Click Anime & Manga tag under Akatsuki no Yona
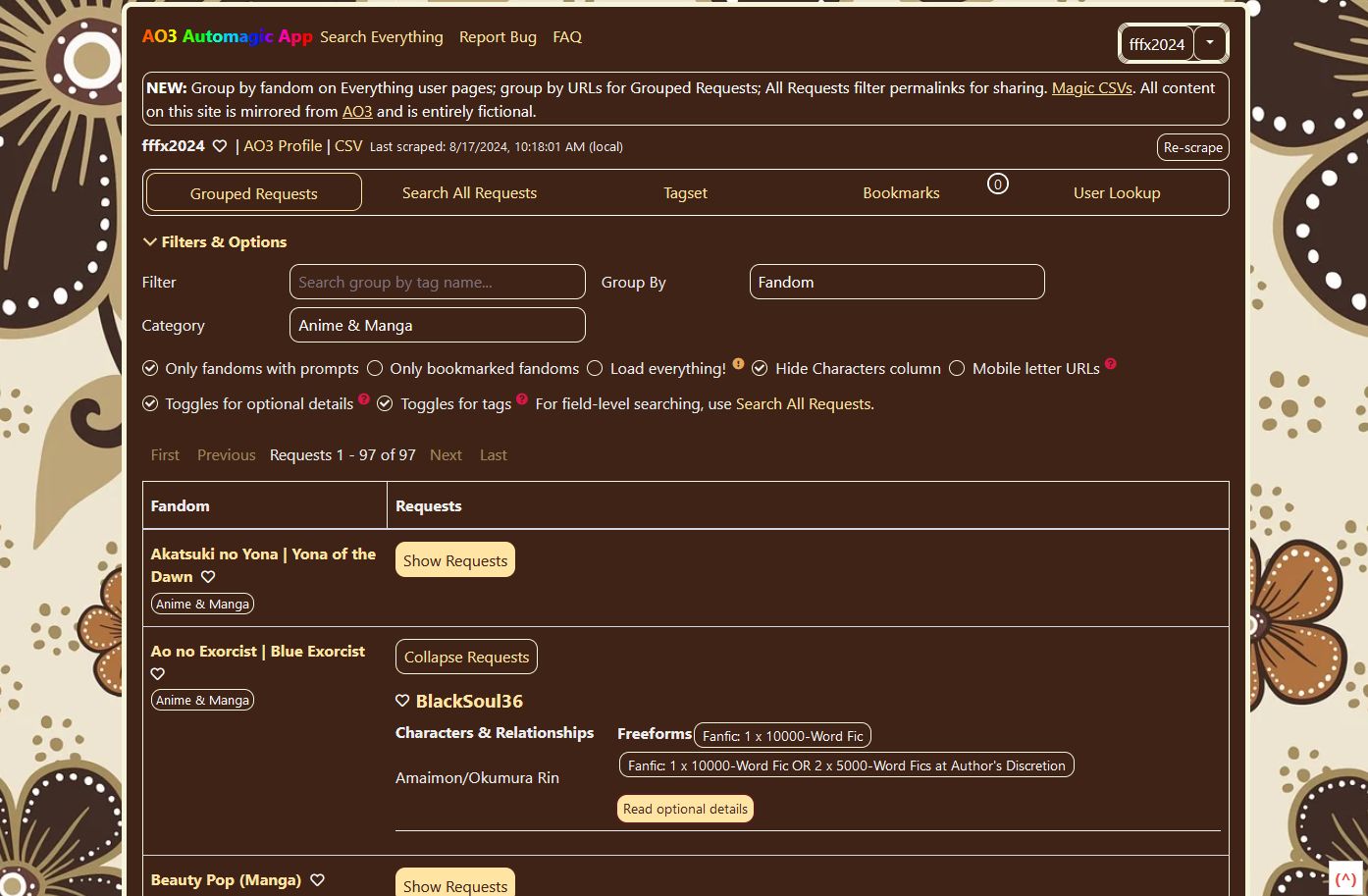The width and height of the screenshot is (1368, 896). coord(202,604)
